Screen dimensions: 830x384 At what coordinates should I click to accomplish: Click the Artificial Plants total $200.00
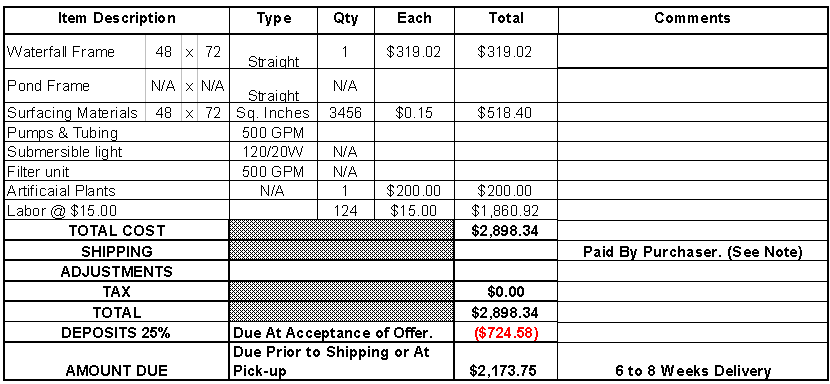point(505,191)
